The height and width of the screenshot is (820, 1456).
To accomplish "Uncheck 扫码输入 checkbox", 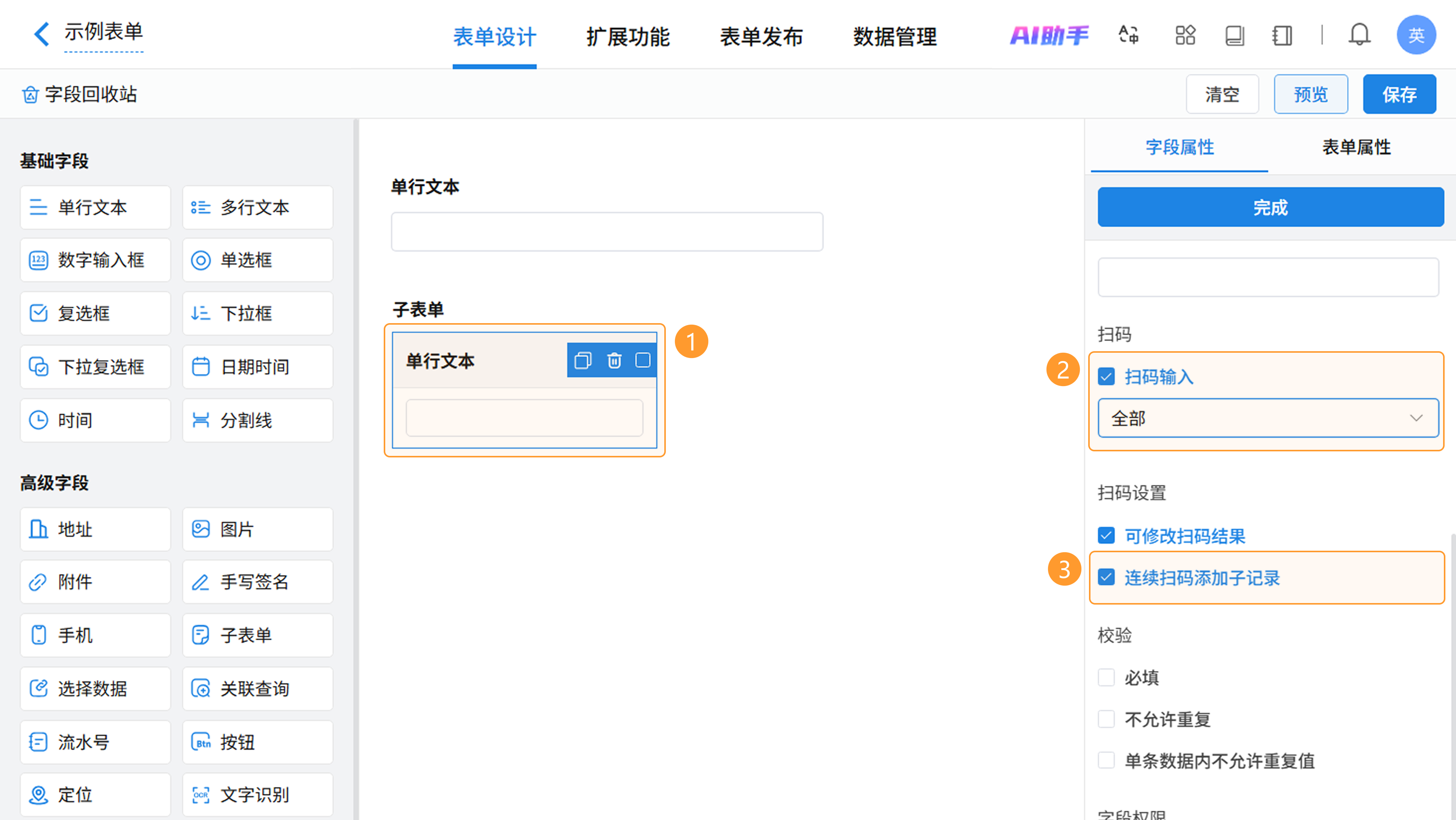I will click(x=1106, y=377).
